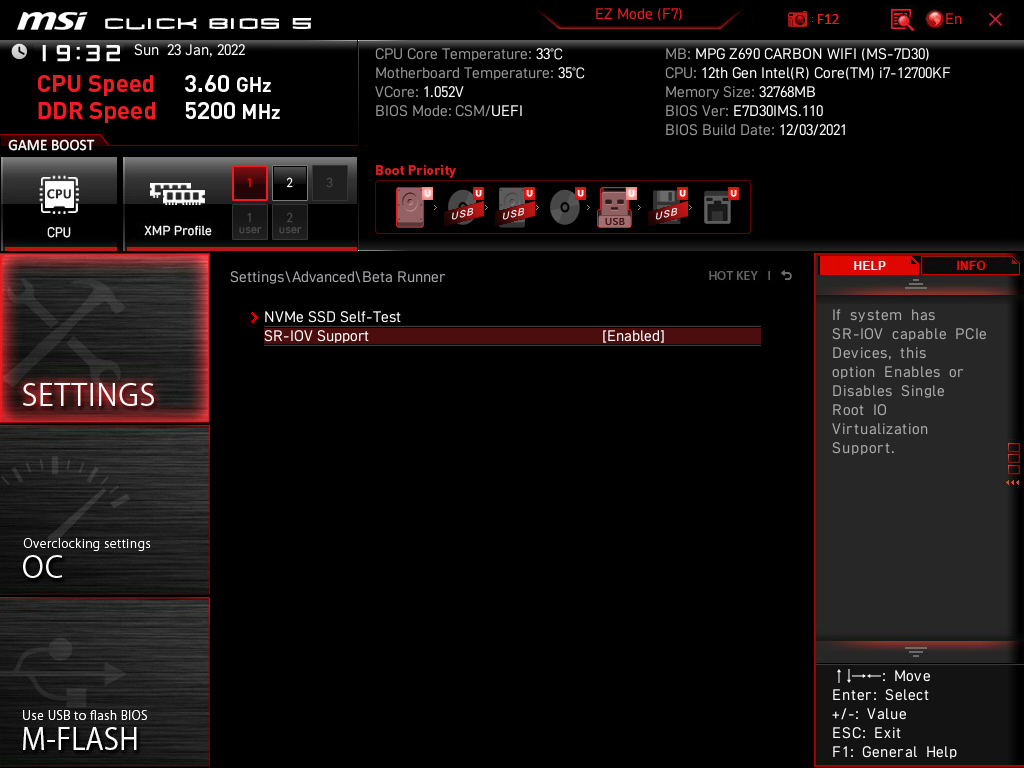Select the network boot device icon
Image resolution: width=1024 pixels, height=768 pixels.
click(x=719, y=207)
